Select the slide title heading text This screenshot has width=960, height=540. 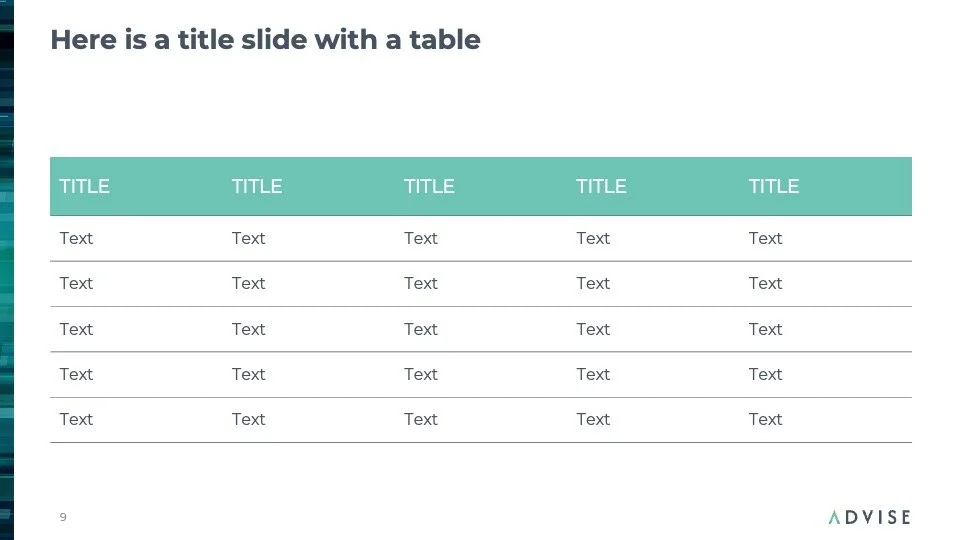[265, 40]
